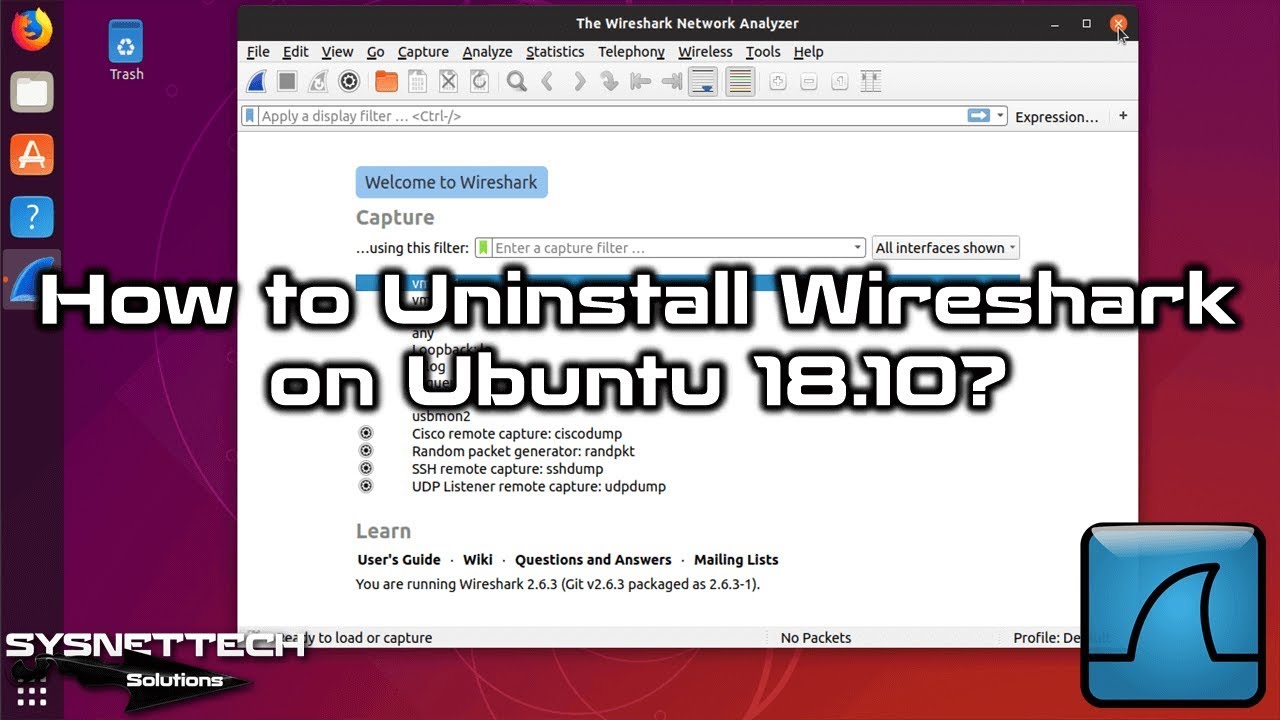Zoom in on the packet text
This screenshot has height=720, width=1280.
(x=778, y=81)
